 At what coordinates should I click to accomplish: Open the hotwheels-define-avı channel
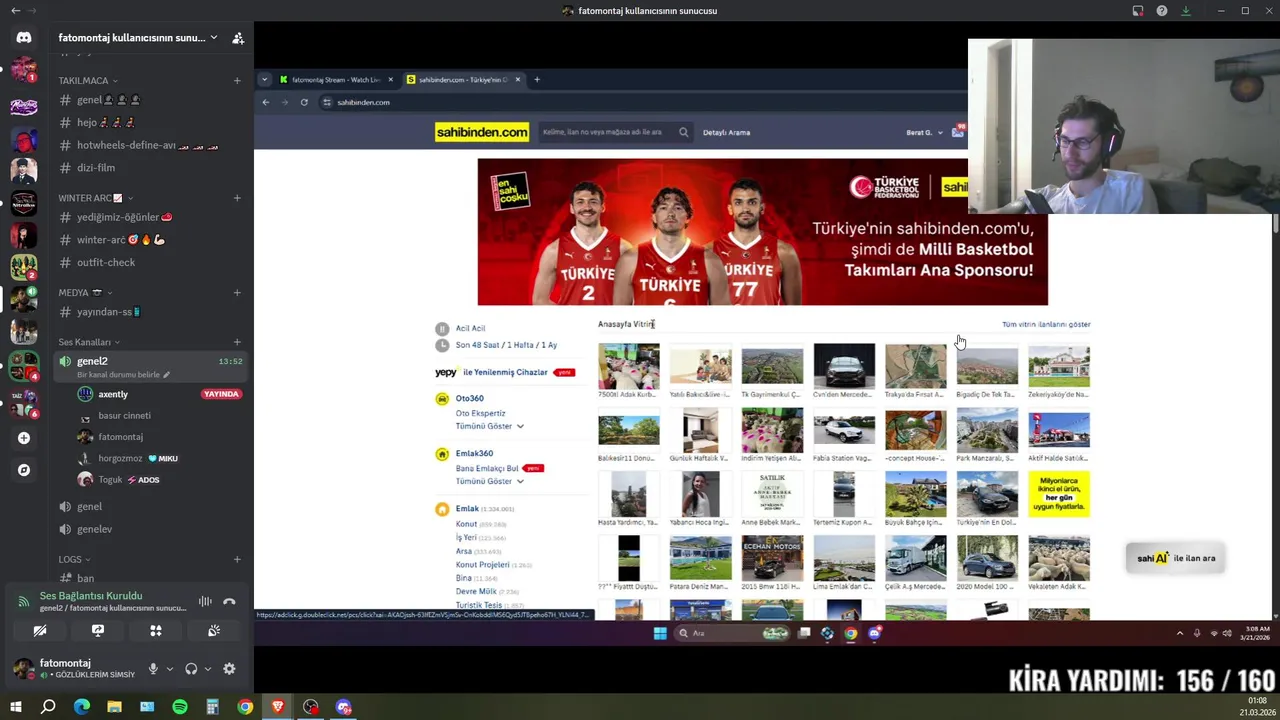150,145
